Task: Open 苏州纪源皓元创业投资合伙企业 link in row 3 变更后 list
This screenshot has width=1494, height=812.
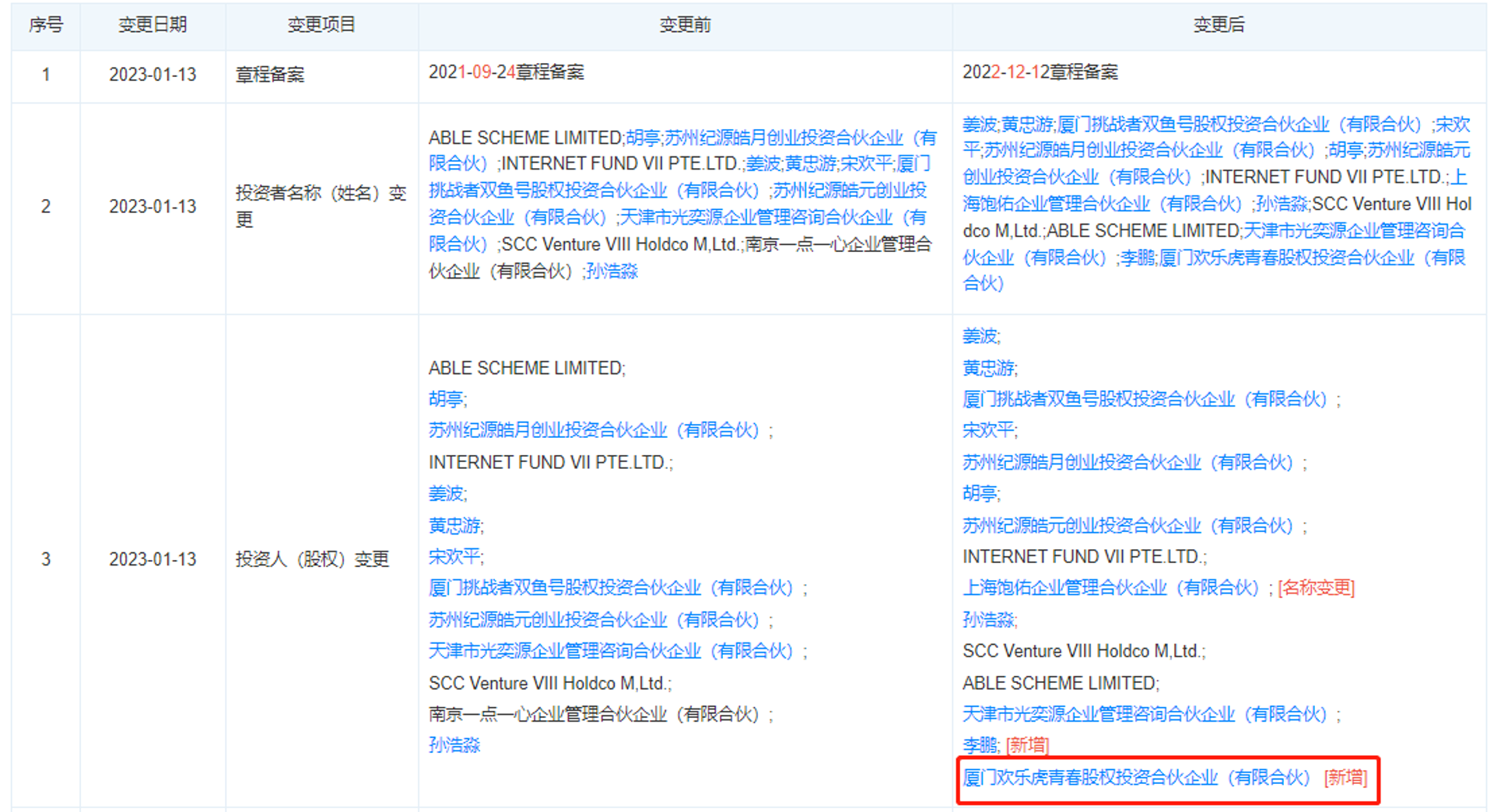Action: [1128, 526]
